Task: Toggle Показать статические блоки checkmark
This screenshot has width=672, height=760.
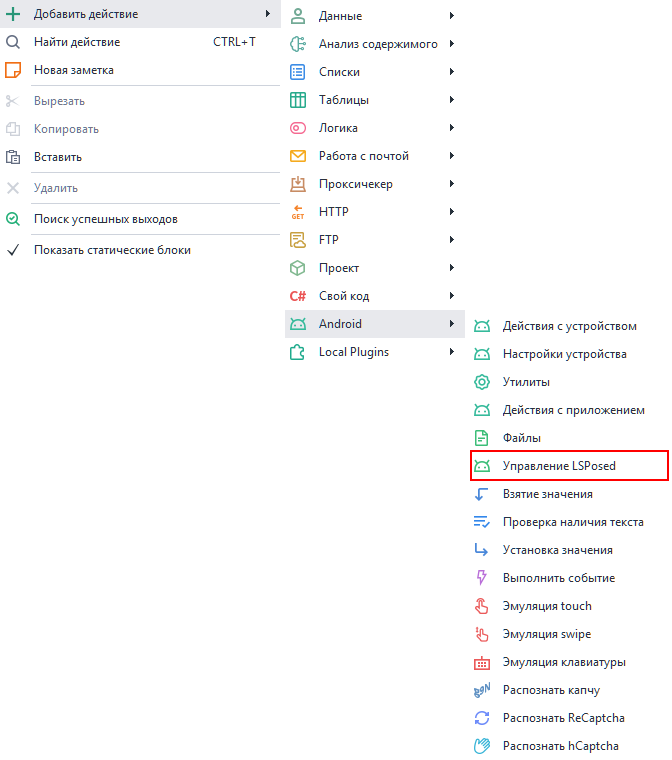Action: [x=13, y=250]
